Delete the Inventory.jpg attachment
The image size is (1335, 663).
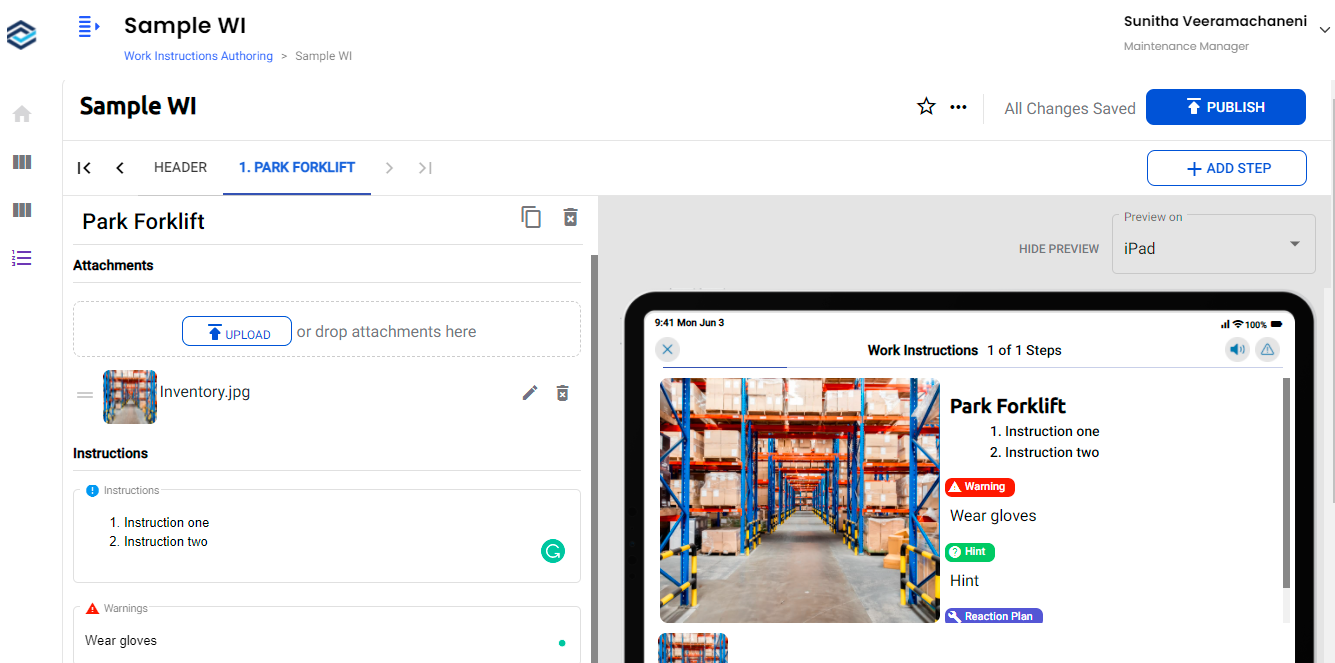point(563,393)
